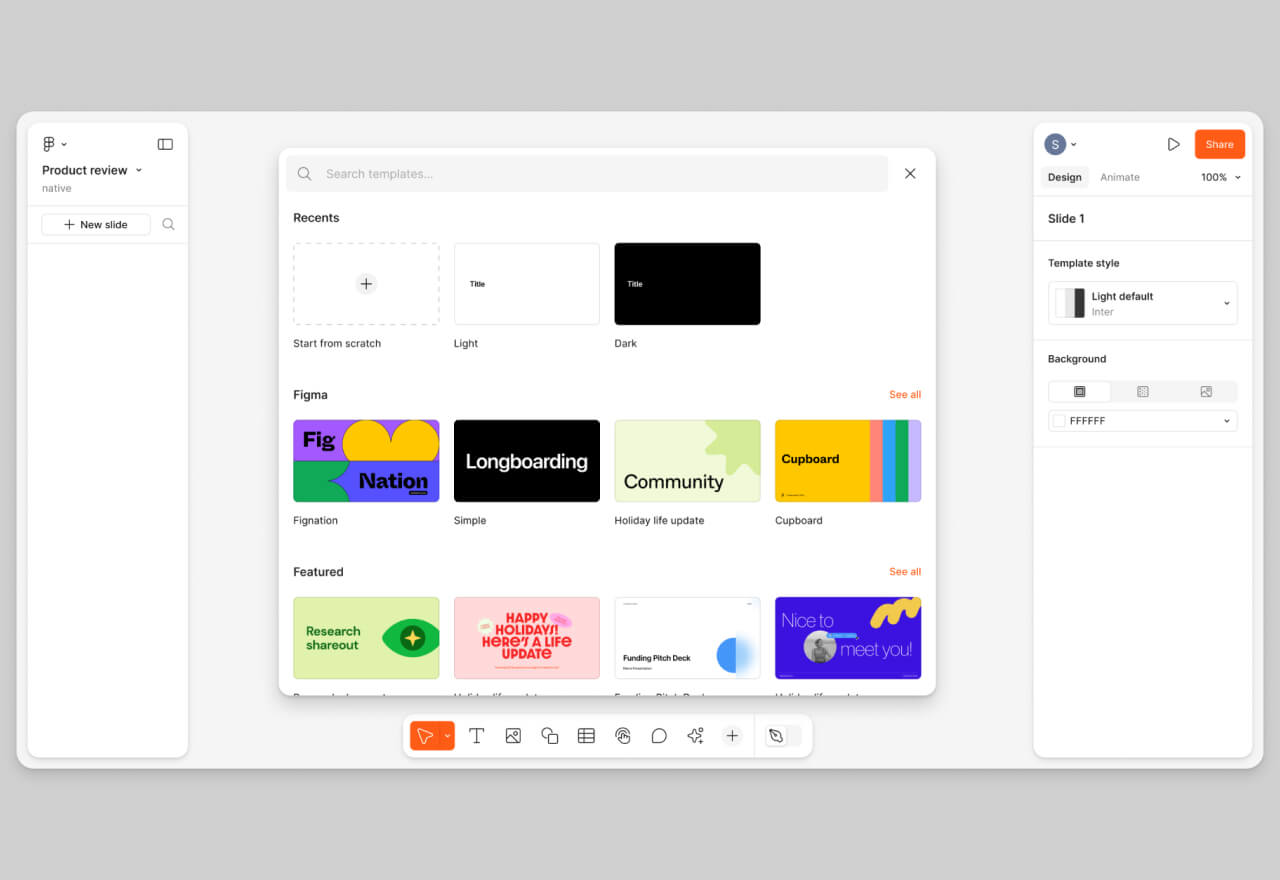
Task: Activate the spotlight pointer tool
Action: 623,735
